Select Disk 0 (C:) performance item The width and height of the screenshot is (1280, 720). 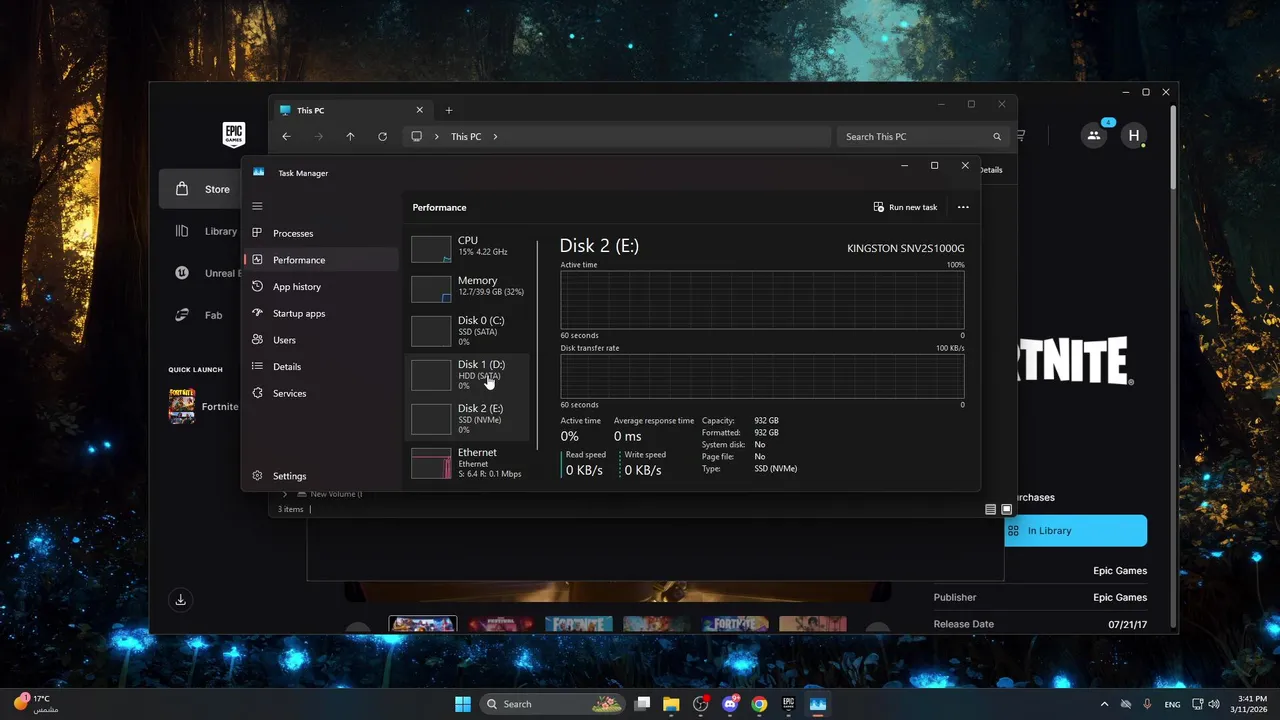[467, 330]
